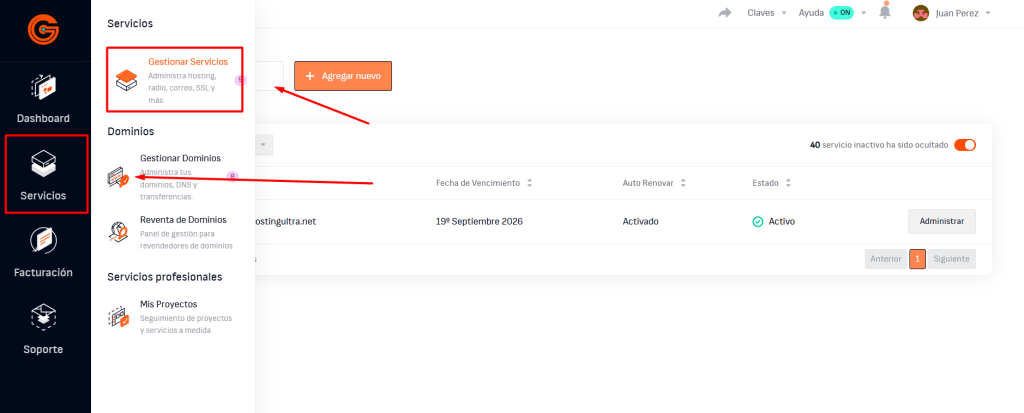
Task: Click the Agregar nuevo button
Action: 342,76
